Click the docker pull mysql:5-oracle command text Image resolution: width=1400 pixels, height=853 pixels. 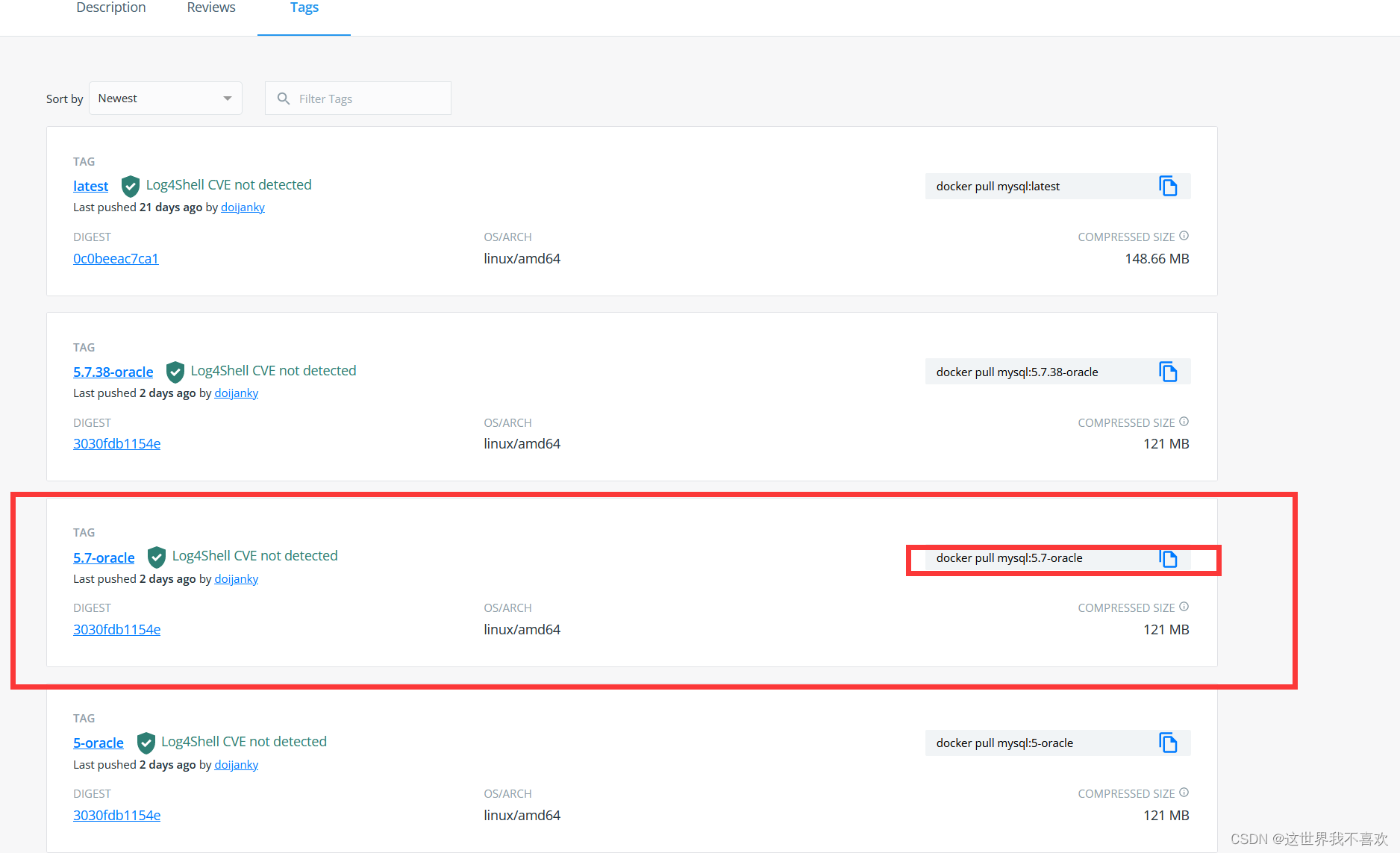tap(1004, 743)
